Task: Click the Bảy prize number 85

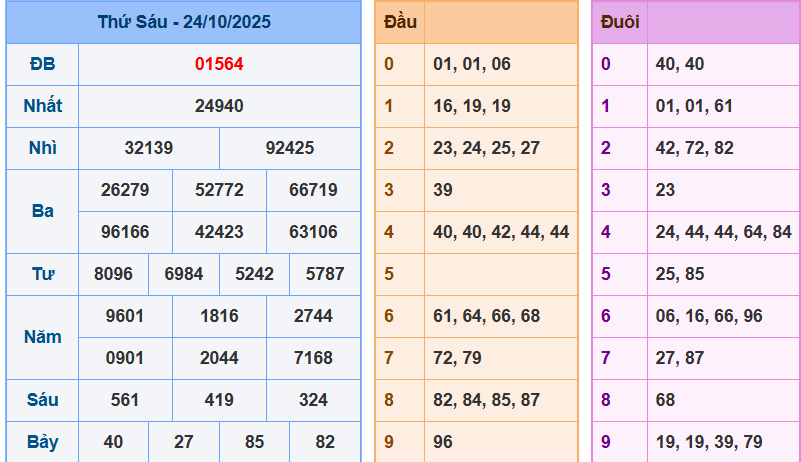Action: (254, 441)
